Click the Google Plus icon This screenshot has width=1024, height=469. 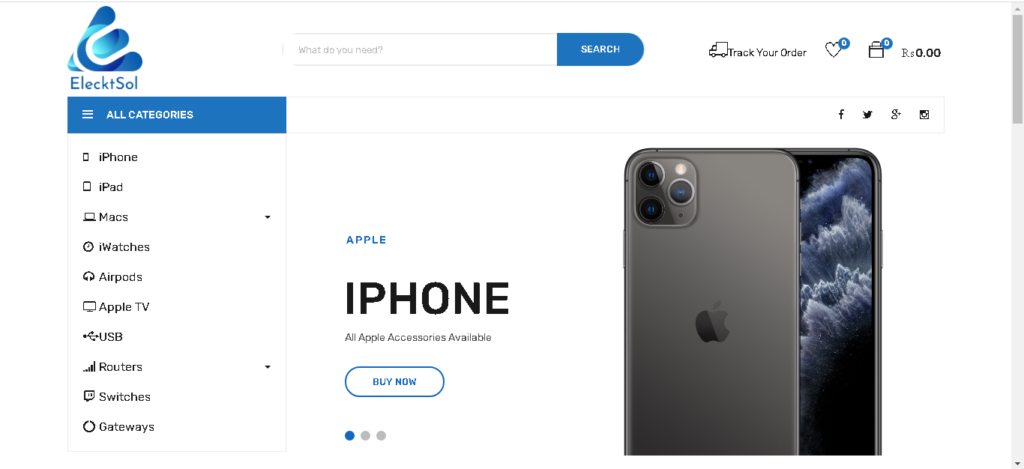[x=896, y=114]
